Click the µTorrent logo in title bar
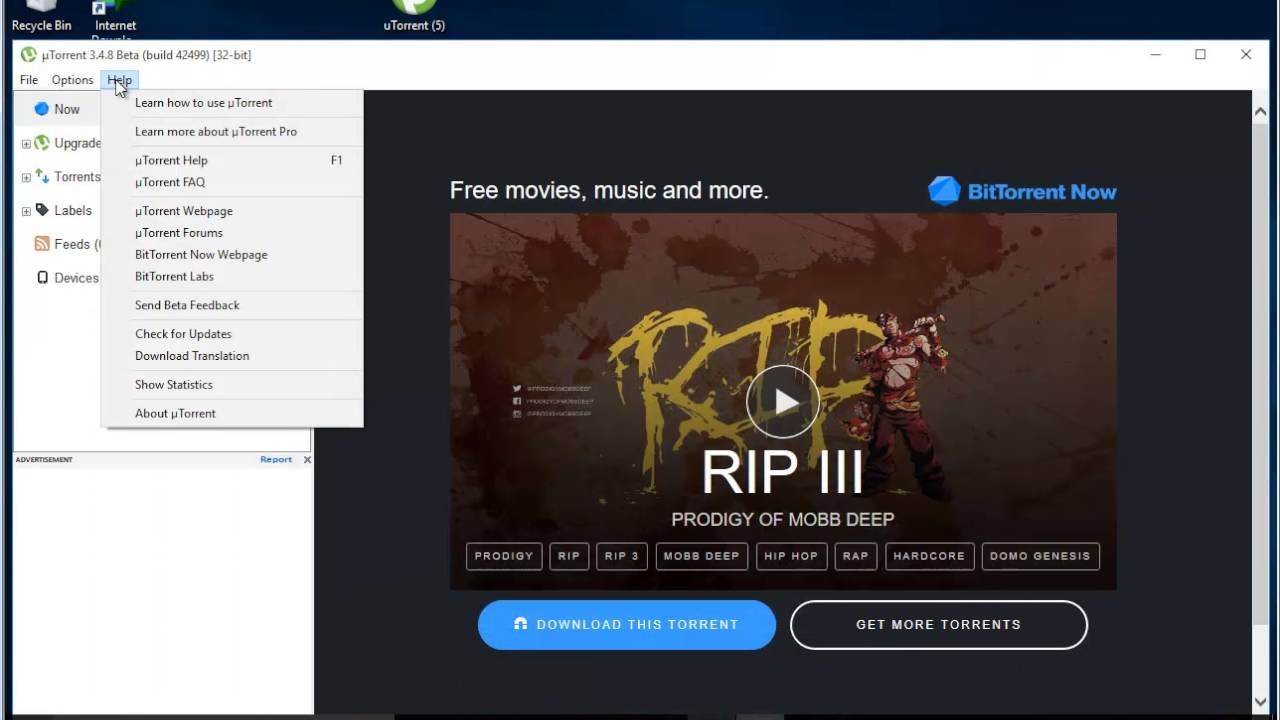1280x720 pixels. [28, 55]
